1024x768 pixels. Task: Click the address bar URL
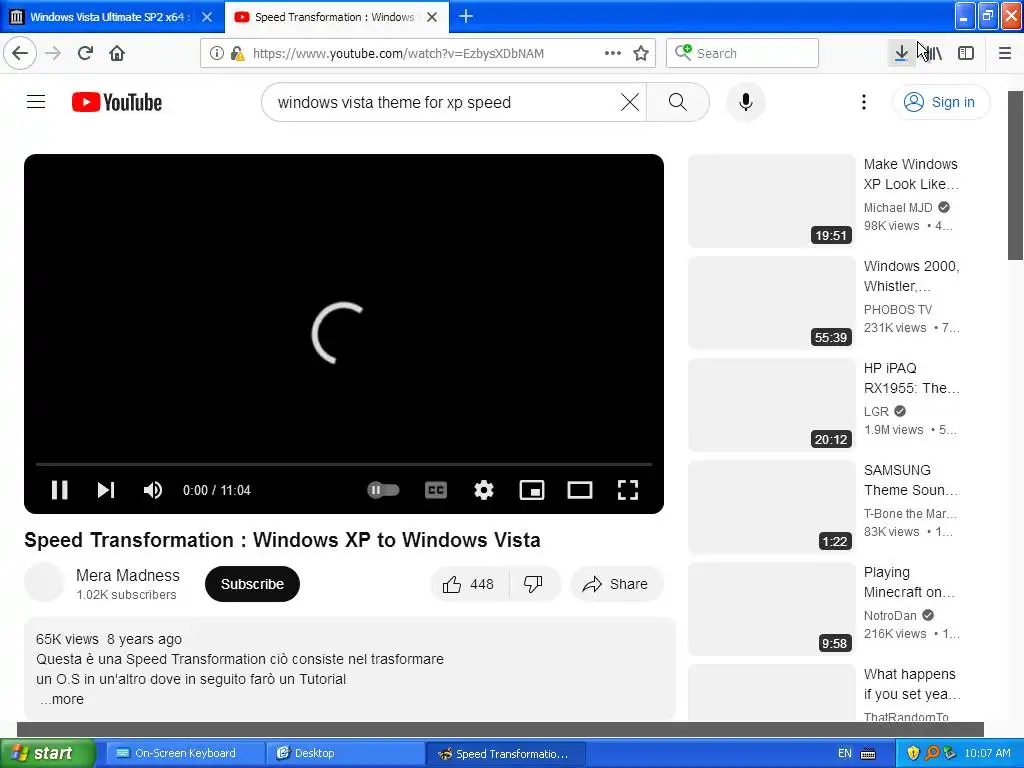pos(398,53)
